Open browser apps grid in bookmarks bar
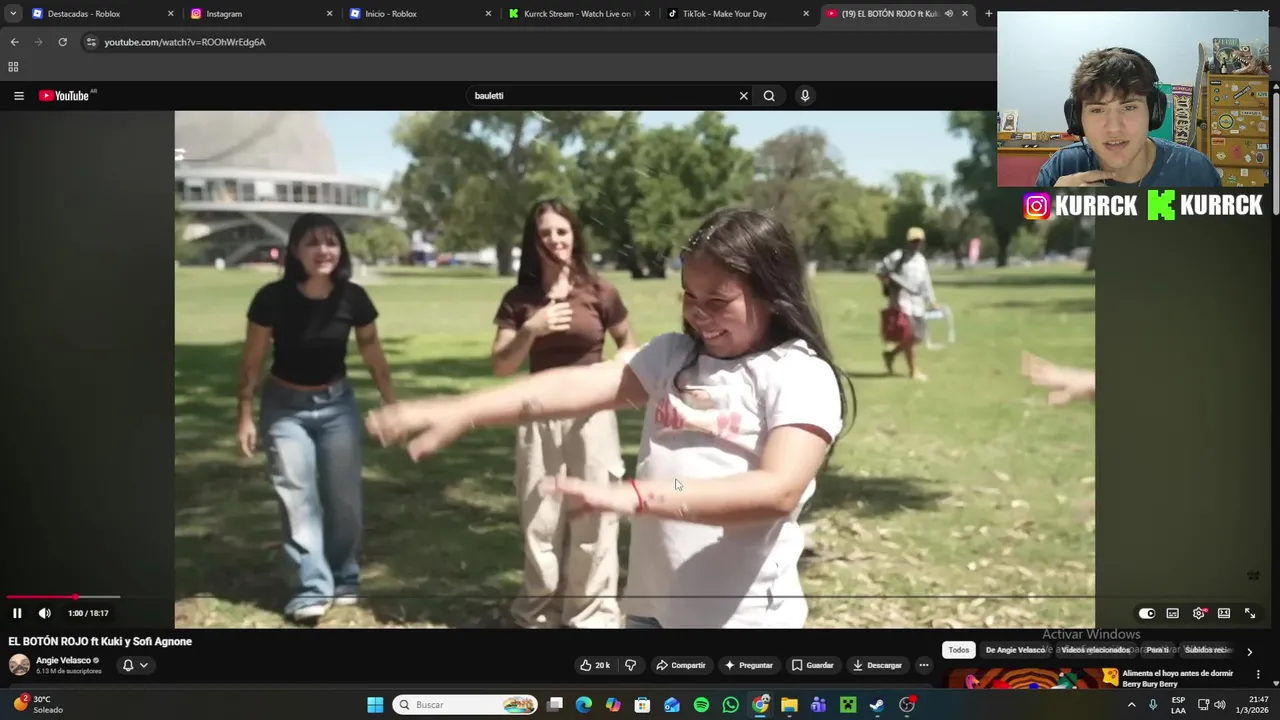 pos(13,67)
